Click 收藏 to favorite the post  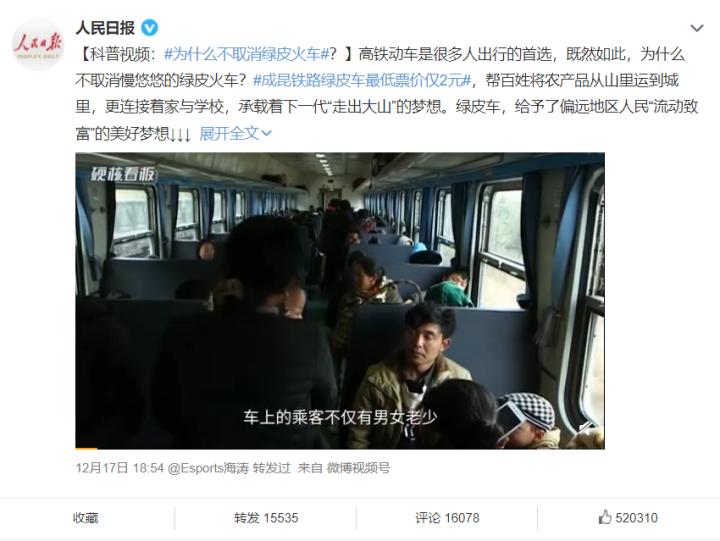coord(85,518)
